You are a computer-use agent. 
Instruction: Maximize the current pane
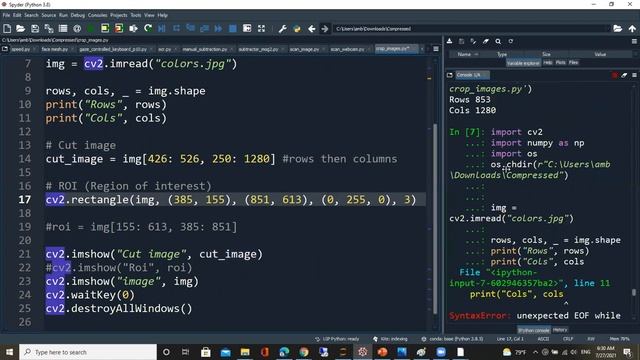click(x=261, y=29)
